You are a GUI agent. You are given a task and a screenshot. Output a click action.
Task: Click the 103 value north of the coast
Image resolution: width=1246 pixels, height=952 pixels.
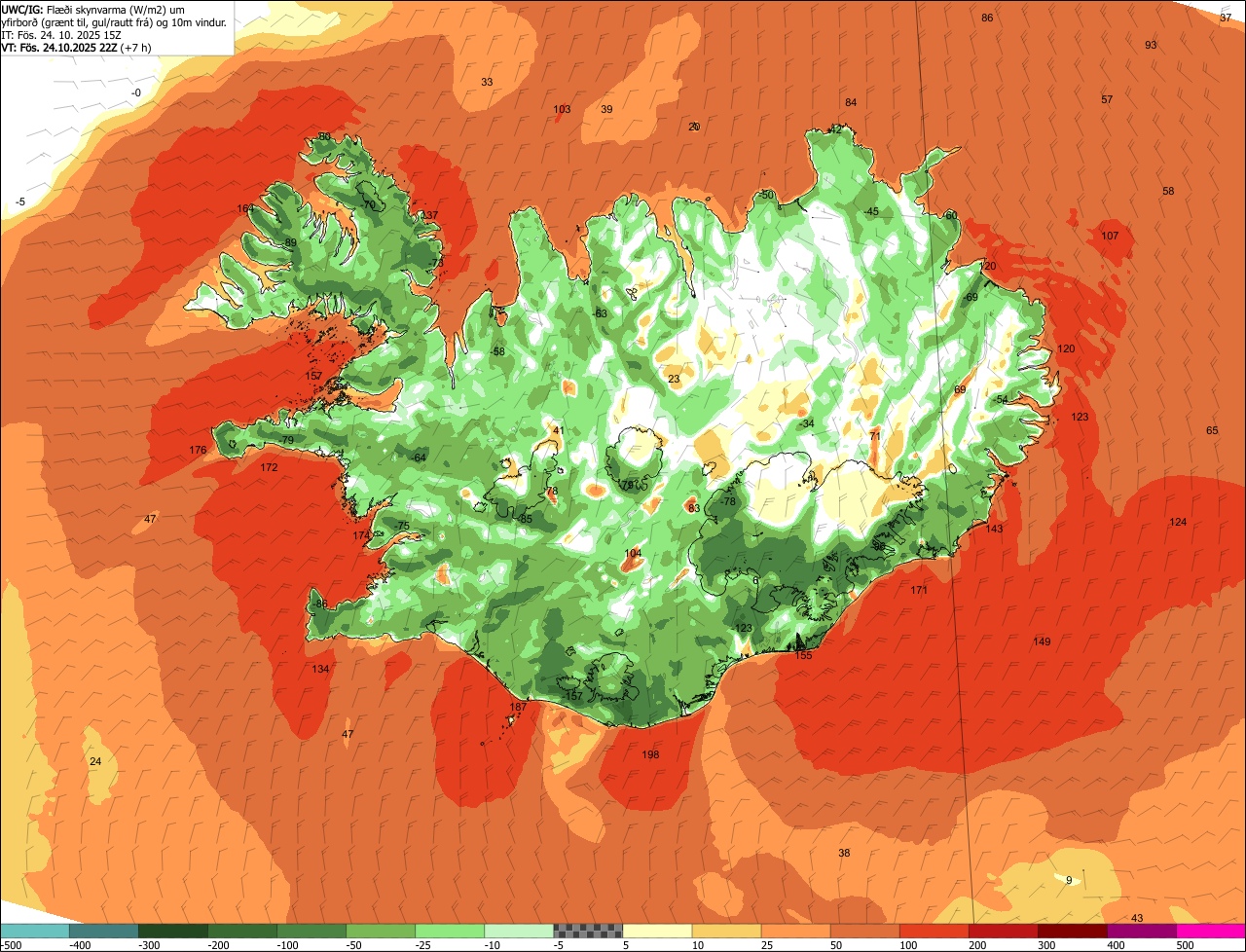point(562,110)
